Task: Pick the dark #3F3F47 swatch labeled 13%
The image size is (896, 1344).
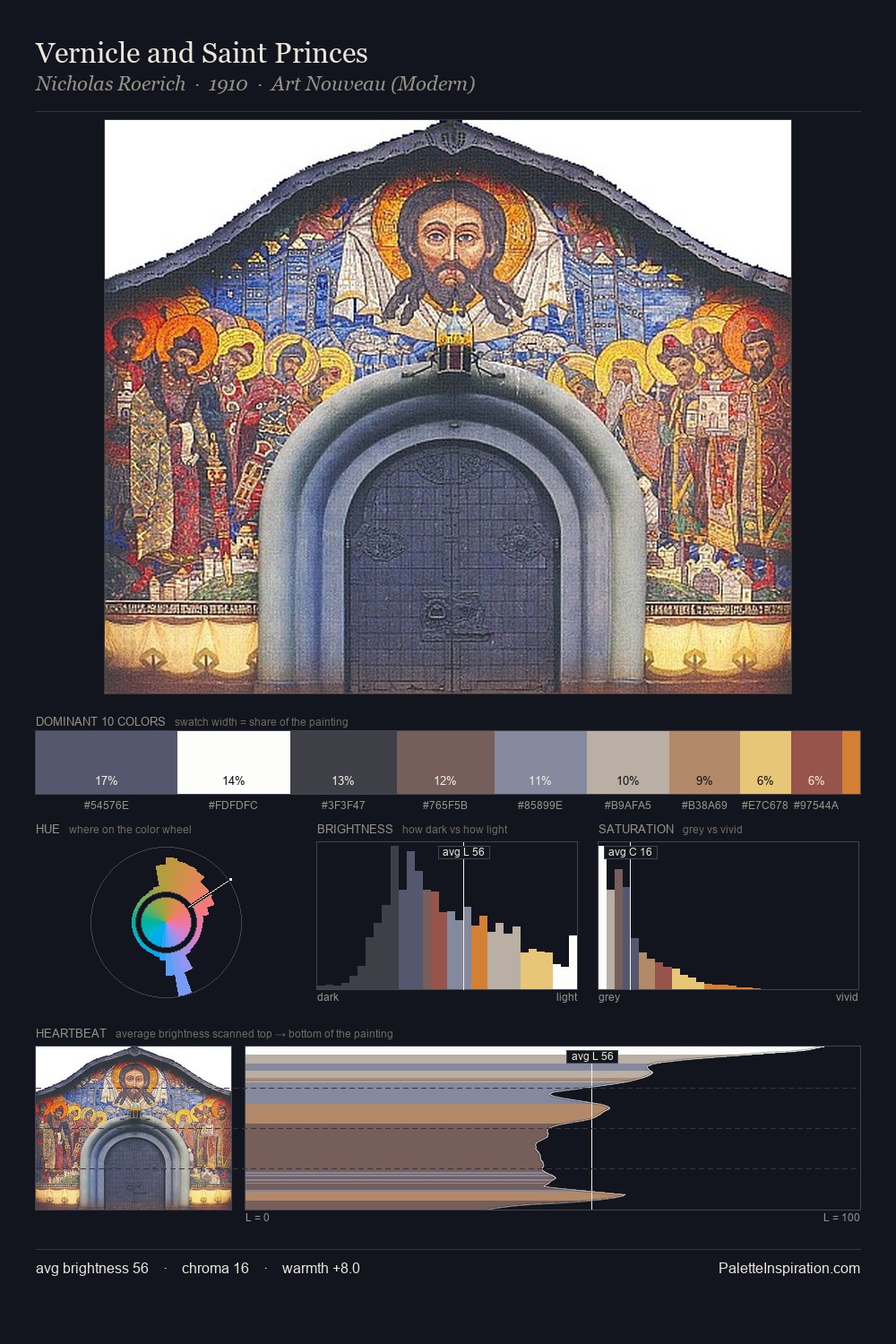Action: click(343, 762)
